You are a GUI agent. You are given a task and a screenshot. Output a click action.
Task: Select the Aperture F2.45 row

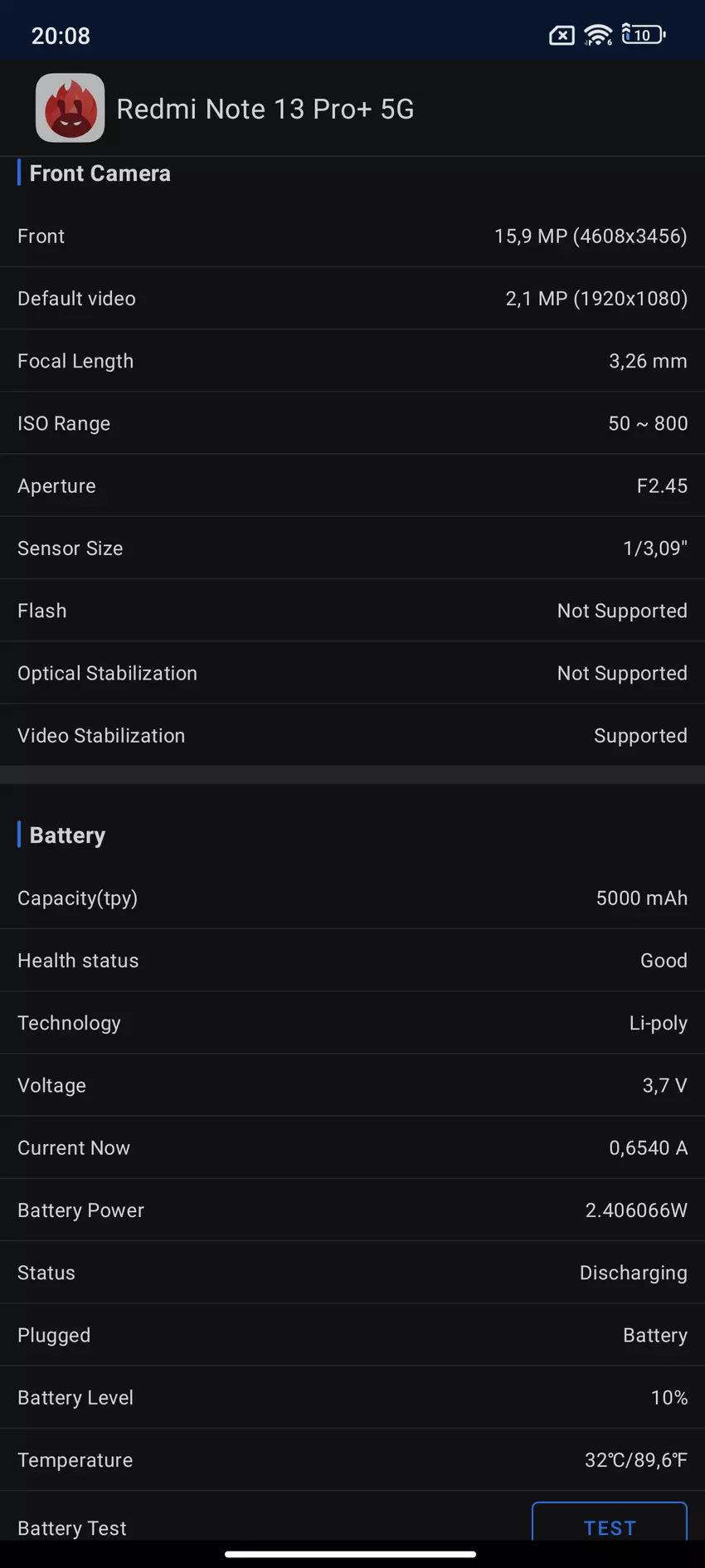352,486
